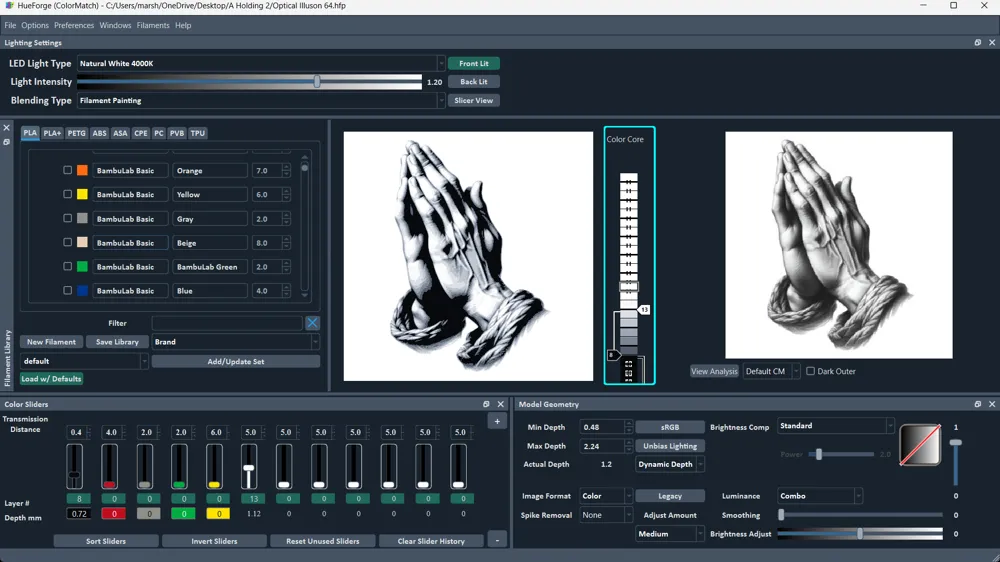
Task: Click the Light Intensity slider handle
Action: pos(317,82)
